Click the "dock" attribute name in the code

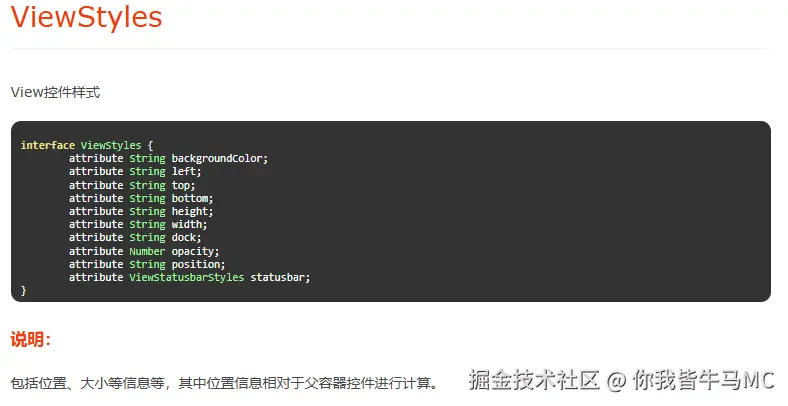[183, 237]
